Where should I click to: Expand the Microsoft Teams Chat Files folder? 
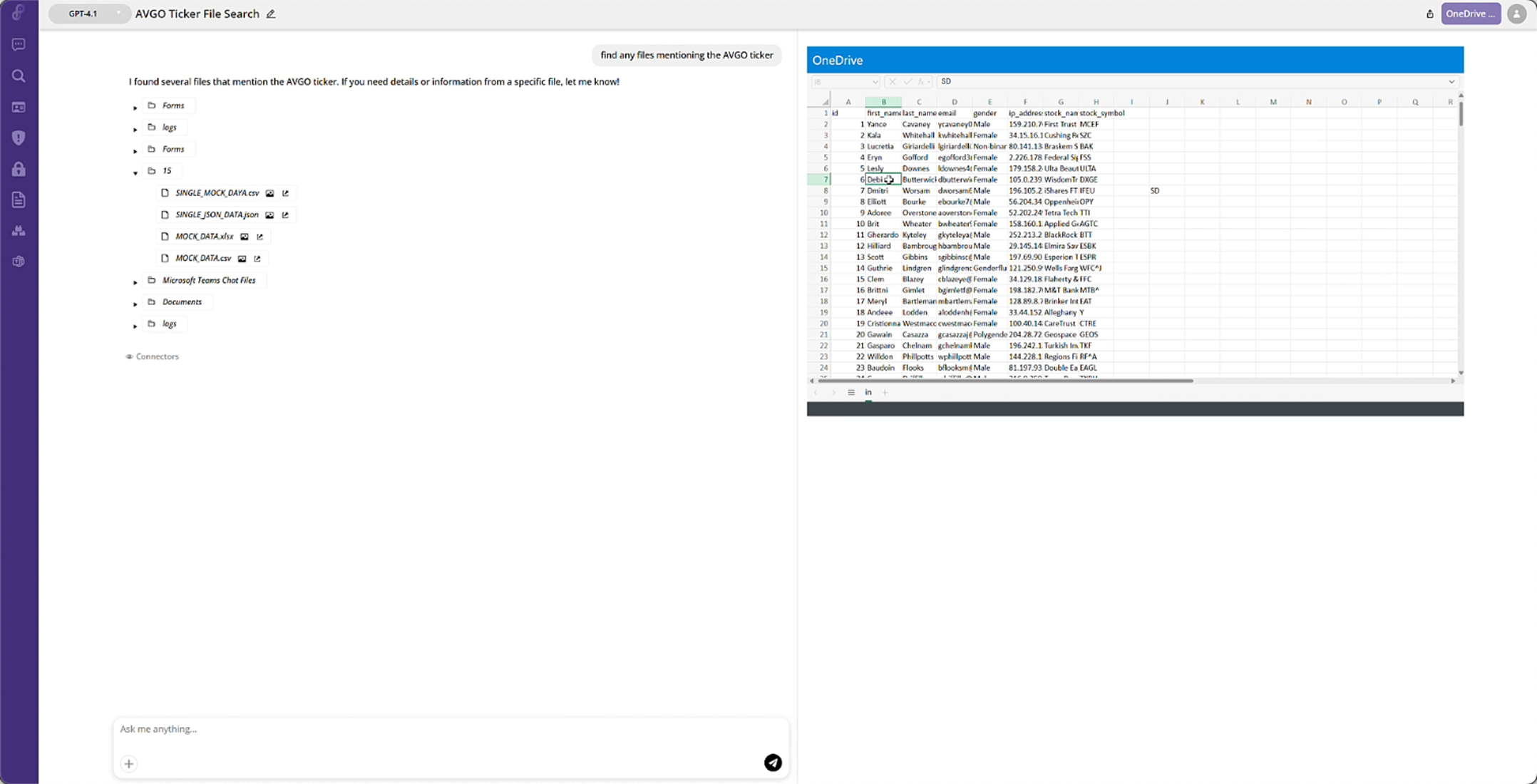135,282
